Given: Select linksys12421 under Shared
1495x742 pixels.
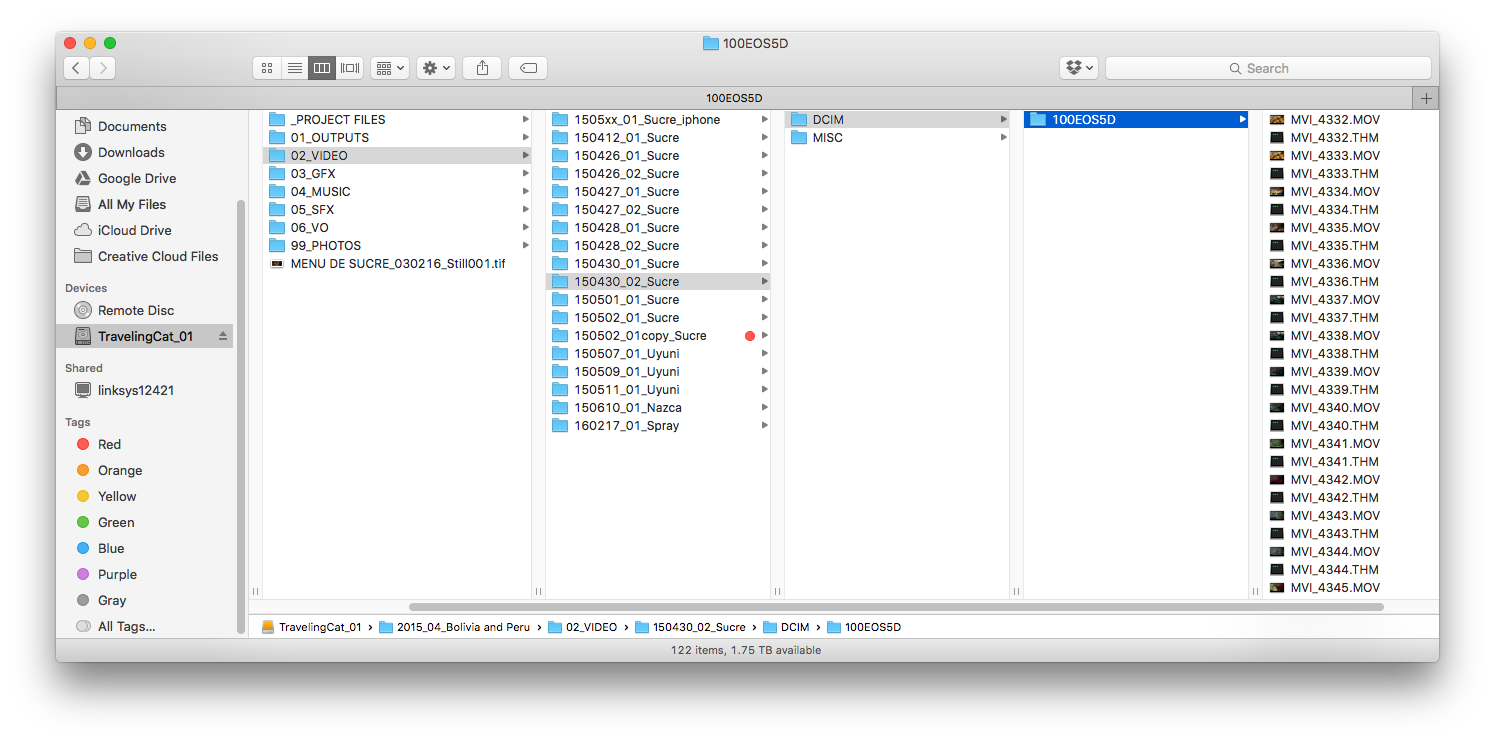Looking at the screenshot, I should [136, 390].
